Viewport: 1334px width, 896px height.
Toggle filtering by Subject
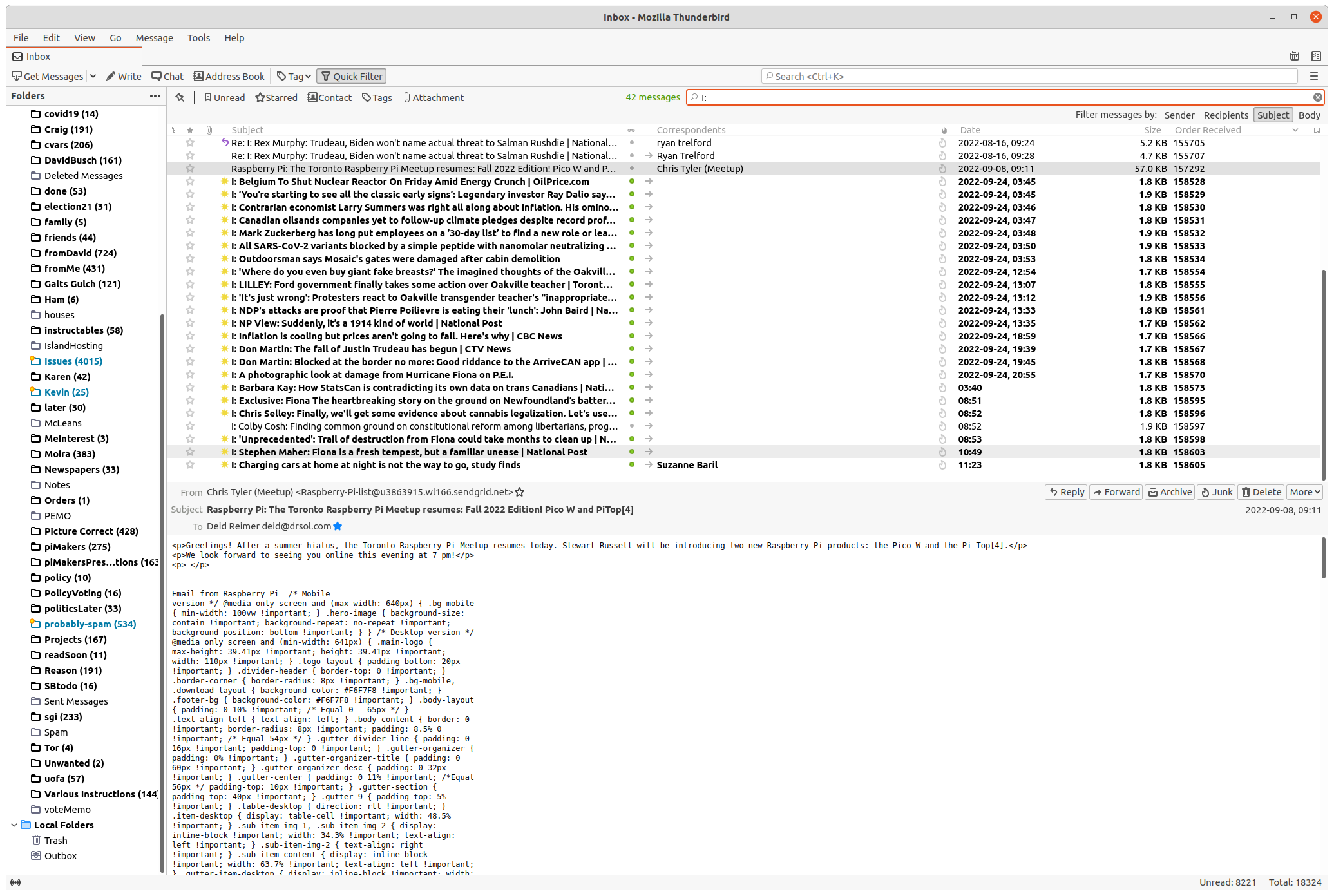pyautogui.click(x=1273, y=115)
